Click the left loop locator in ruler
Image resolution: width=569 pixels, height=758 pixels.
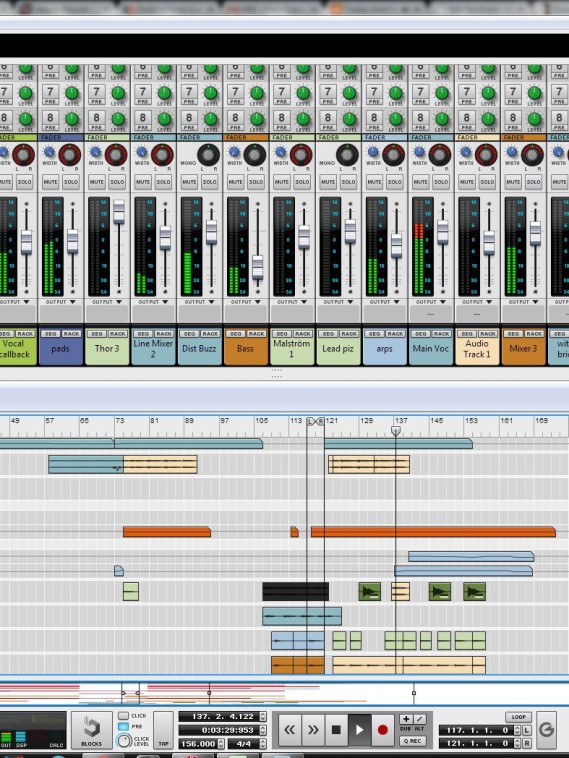pyautogui.click(x=310, y=422)
